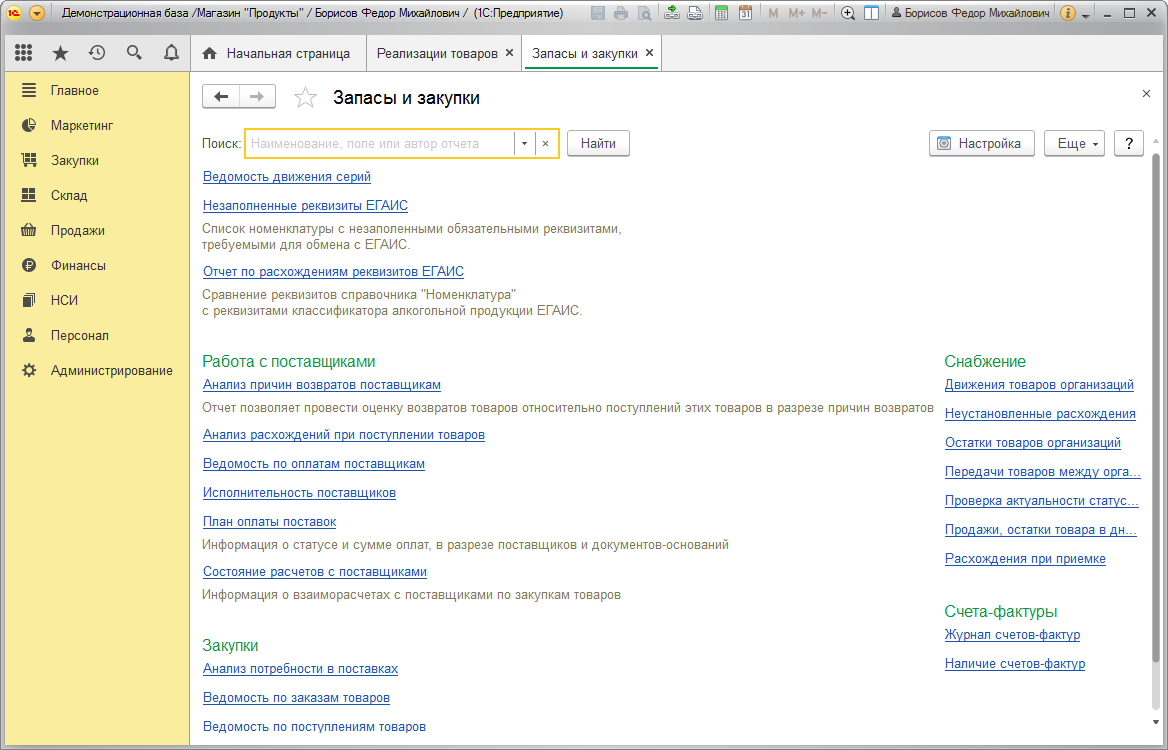Viewport: 1168px width, 750px height.
Task: Click the yellow information icon
Action: pos(1067,13)
